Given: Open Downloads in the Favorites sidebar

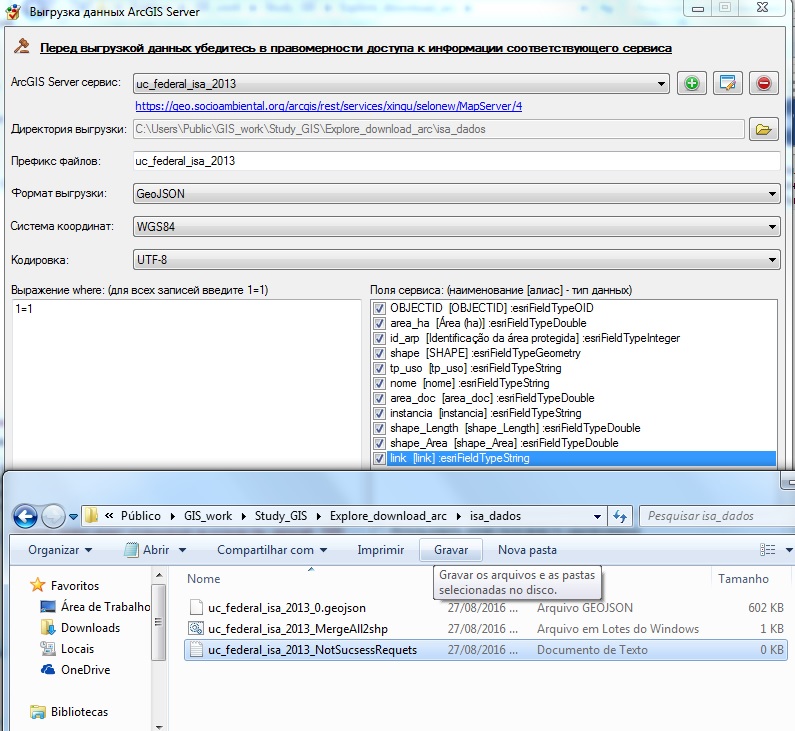Looking at the screenshot, I should pos(90,628).
